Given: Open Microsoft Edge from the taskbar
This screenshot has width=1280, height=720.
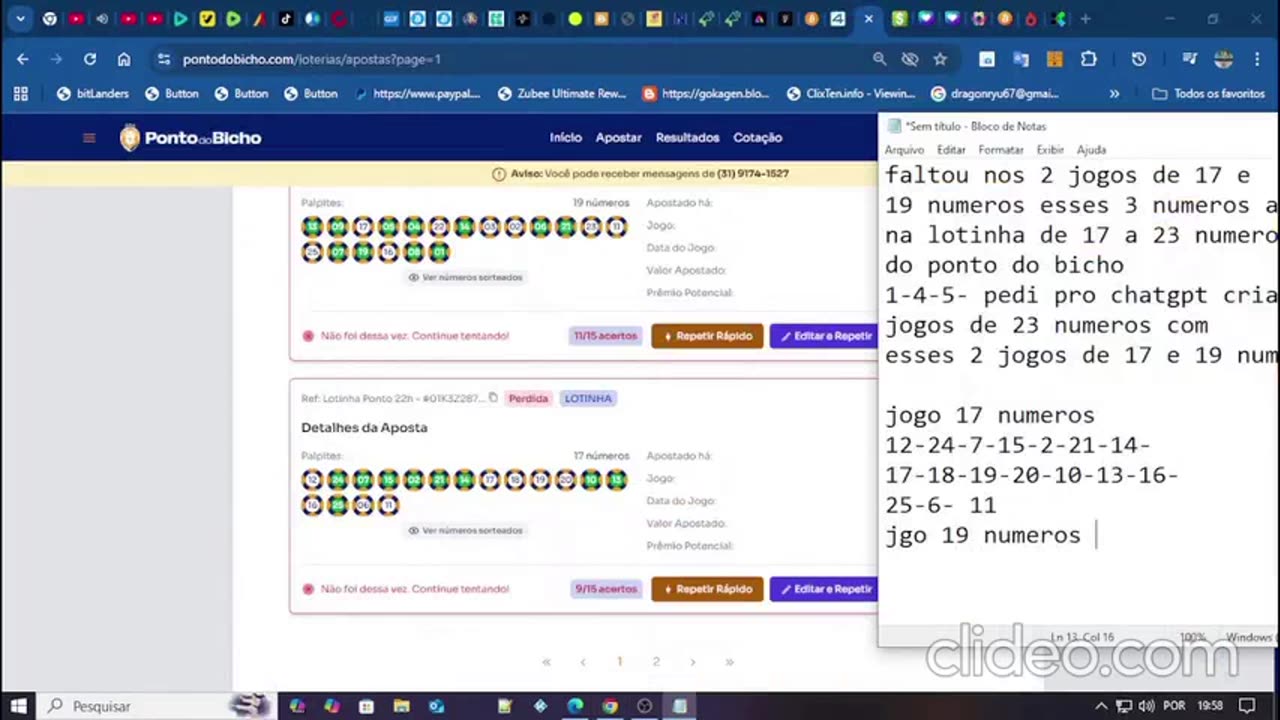Looking at the screenshot, I should point(575,706).
